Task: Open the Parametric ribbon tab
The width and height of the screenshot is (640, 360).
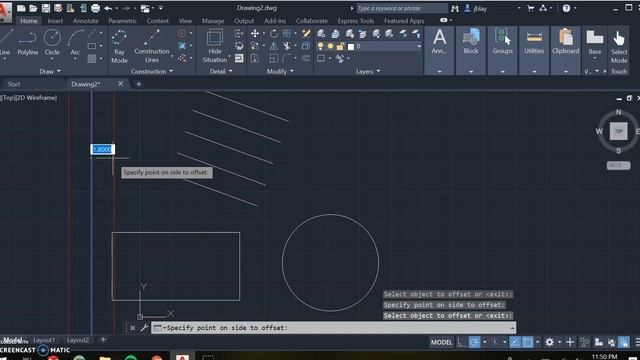Action: pyautogui.click(x=122, y=21)
